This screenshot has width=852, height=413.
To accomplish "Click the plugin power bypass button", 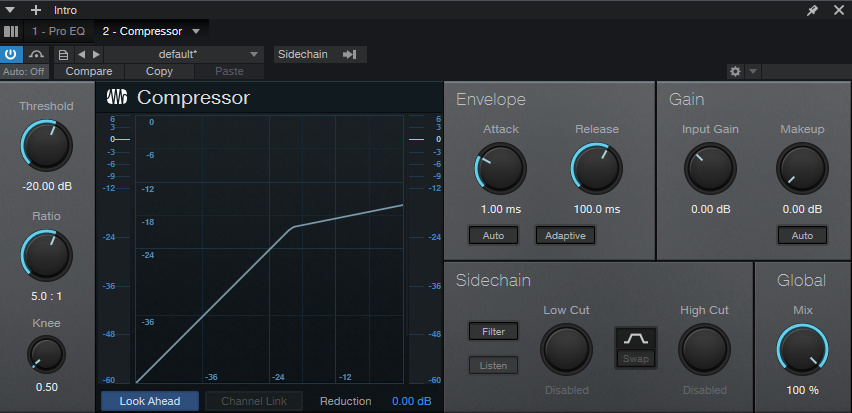I will (12, 54).
